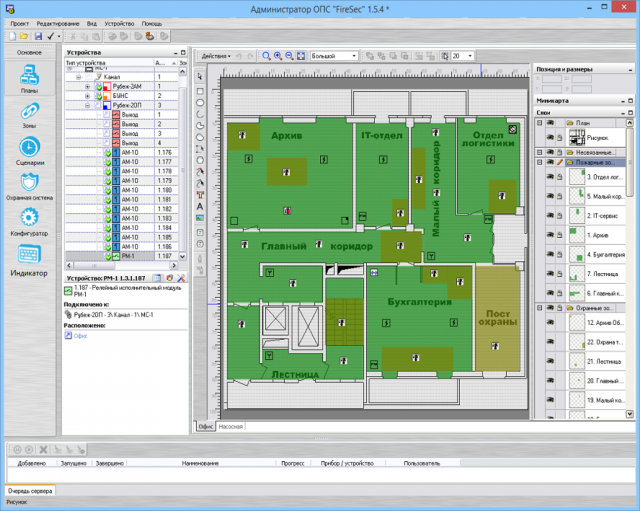Viewport: 640px width, 511px height.
Task: Collapse the Несвязанные layer group
Action: click(540, 152)
